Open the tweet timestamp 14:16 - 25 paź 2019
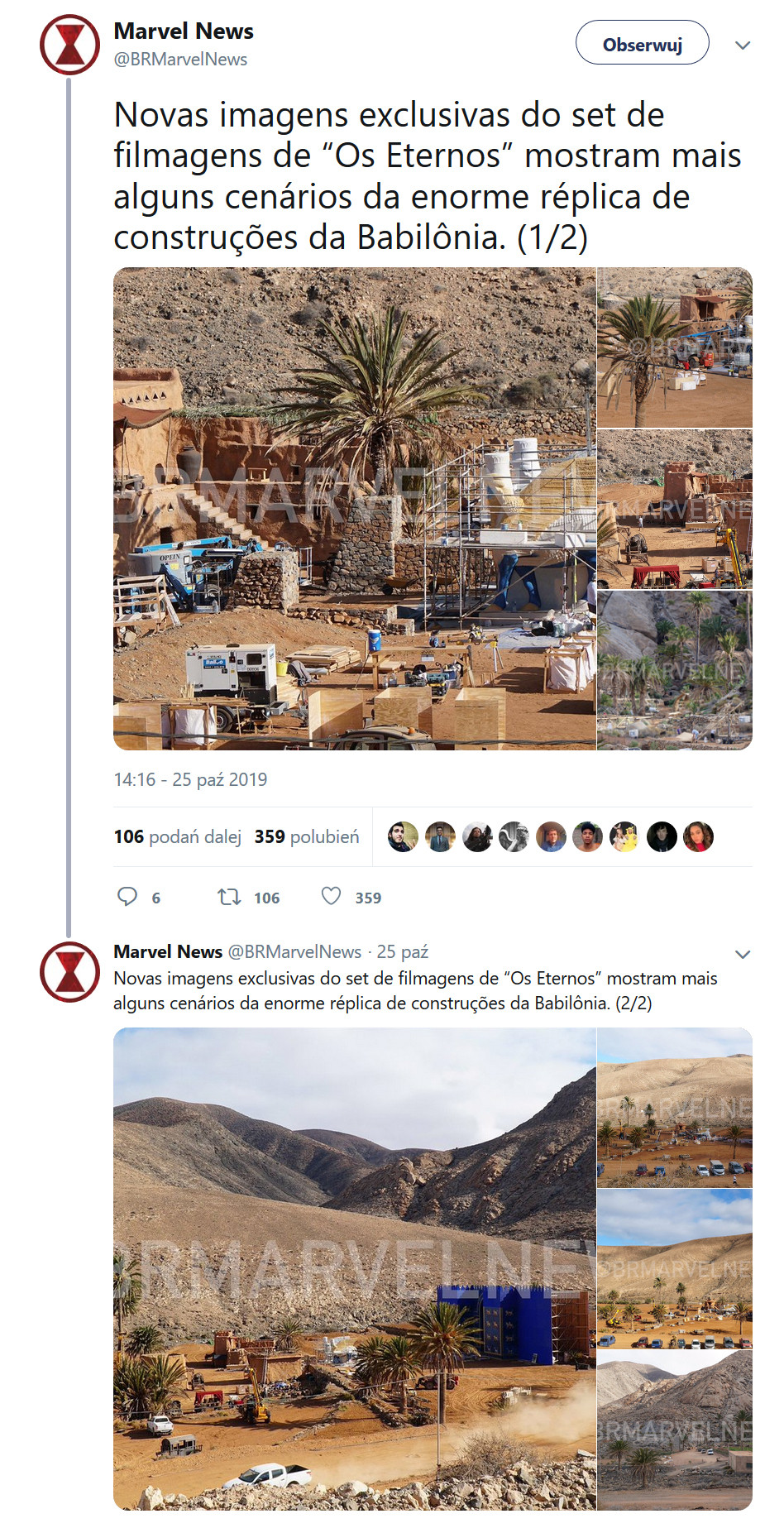 [190, 779]
